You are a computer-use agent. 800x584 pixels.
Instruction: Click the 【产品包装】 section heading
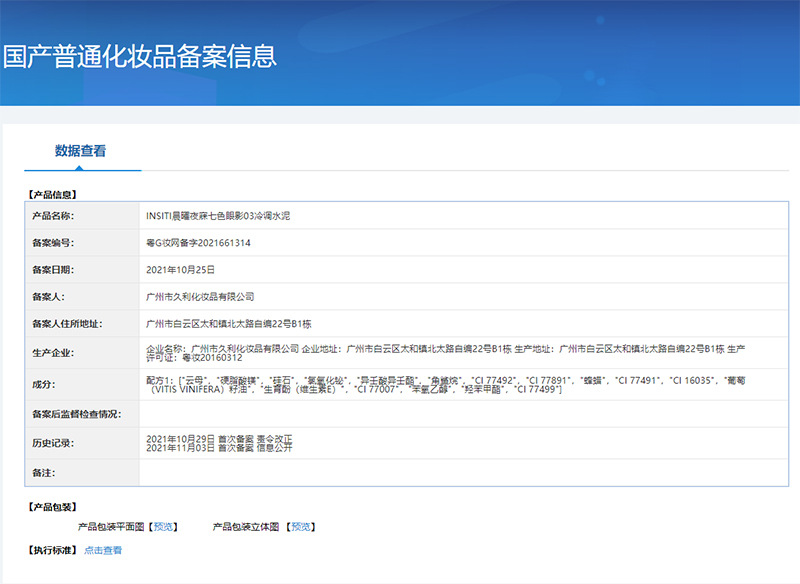tap(53, 507)
